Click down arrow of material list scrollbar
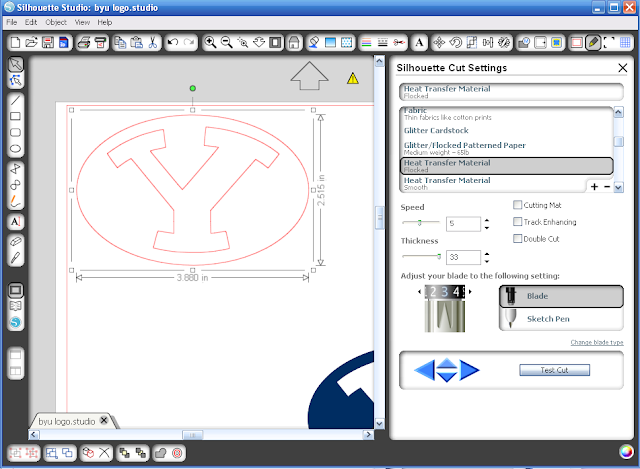Screen dimensions: 640x469 tap(618, 187)
